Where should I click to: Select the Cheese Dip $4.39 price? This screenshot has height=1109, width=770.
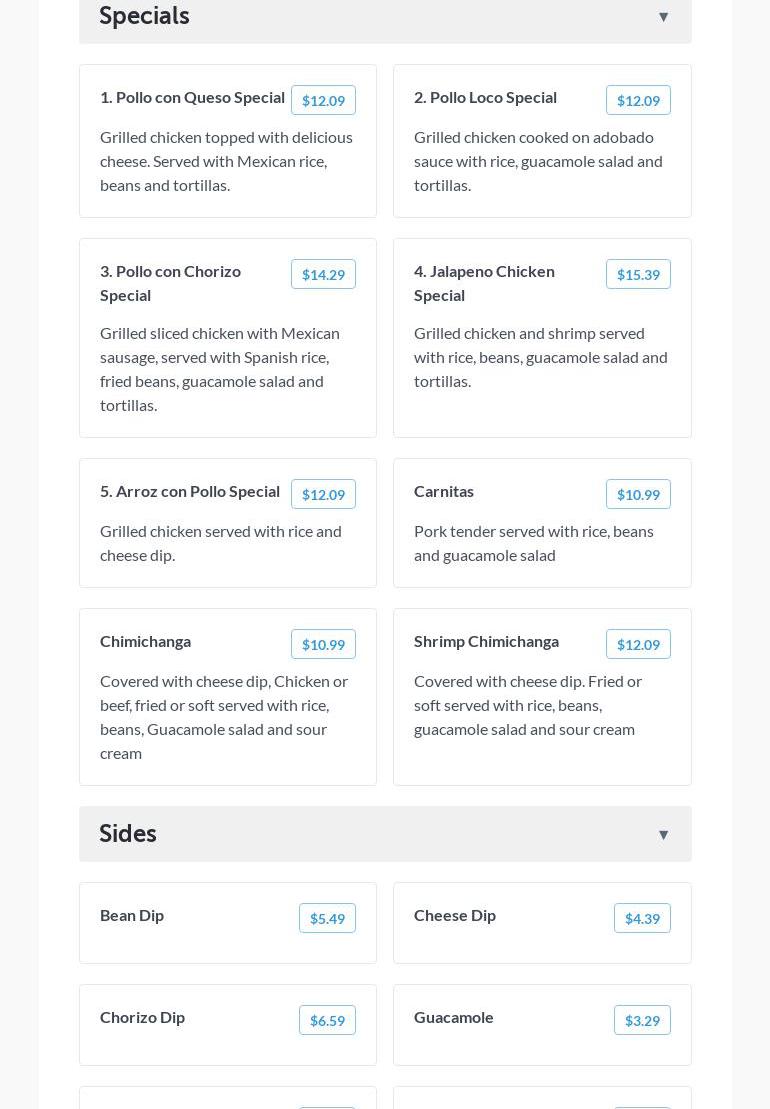pyautogui.click(x=642, y=918)
